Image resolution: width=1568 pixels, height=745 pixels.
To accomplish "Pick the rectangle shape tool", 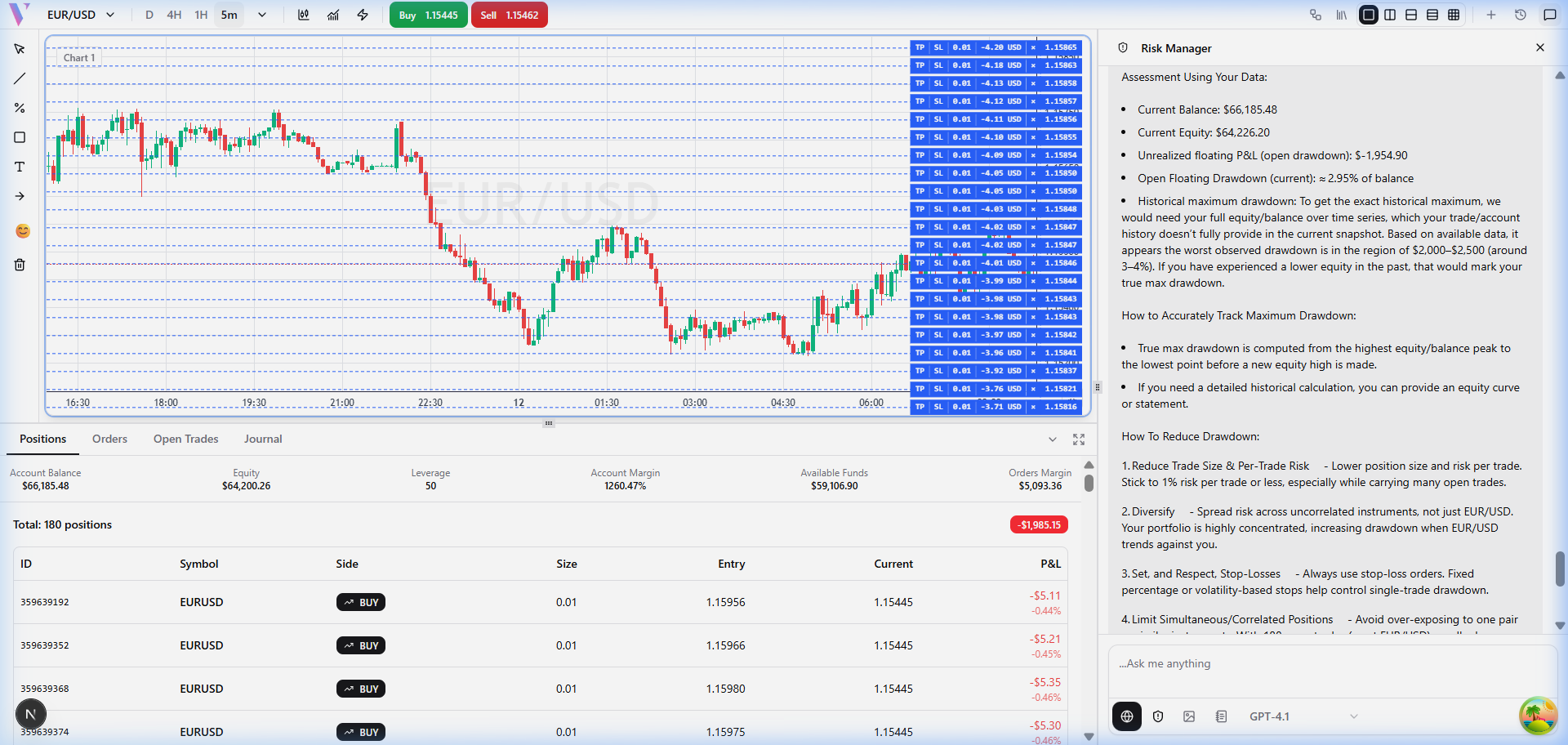I will pos(20,137).
